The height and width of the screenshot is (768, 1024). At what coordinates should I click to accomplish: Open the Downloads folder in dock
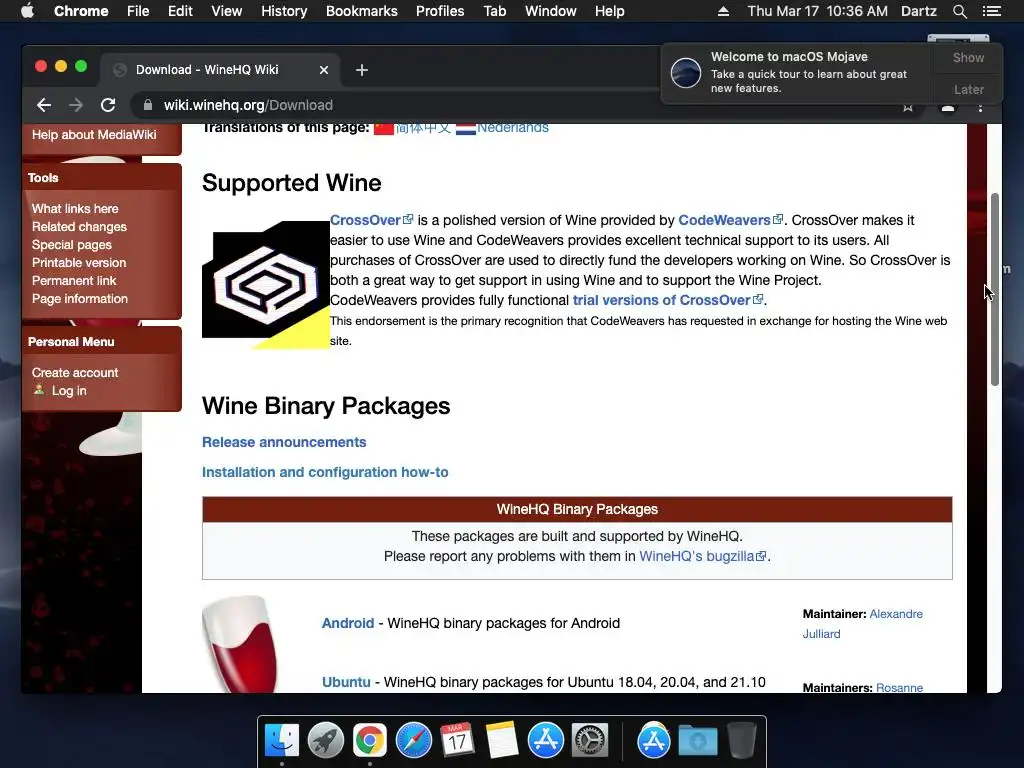coord(697,741)
